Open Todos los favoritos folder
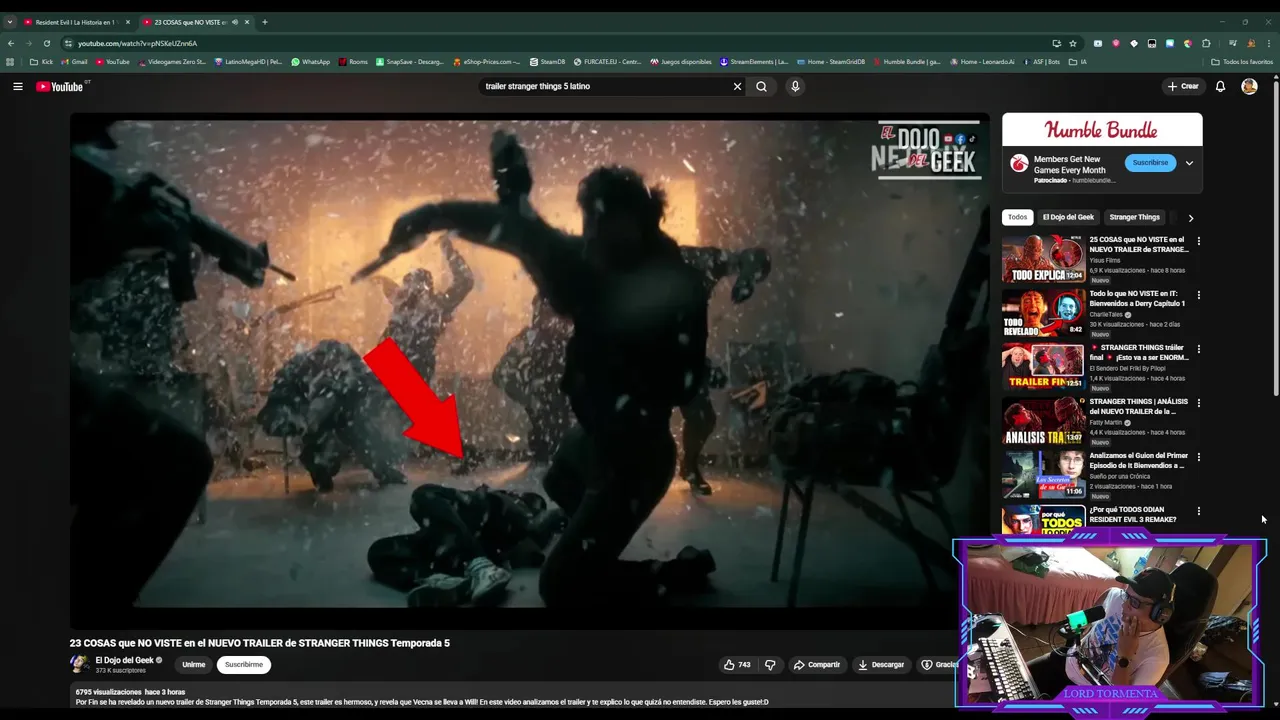 click(x=1242, y=62)
